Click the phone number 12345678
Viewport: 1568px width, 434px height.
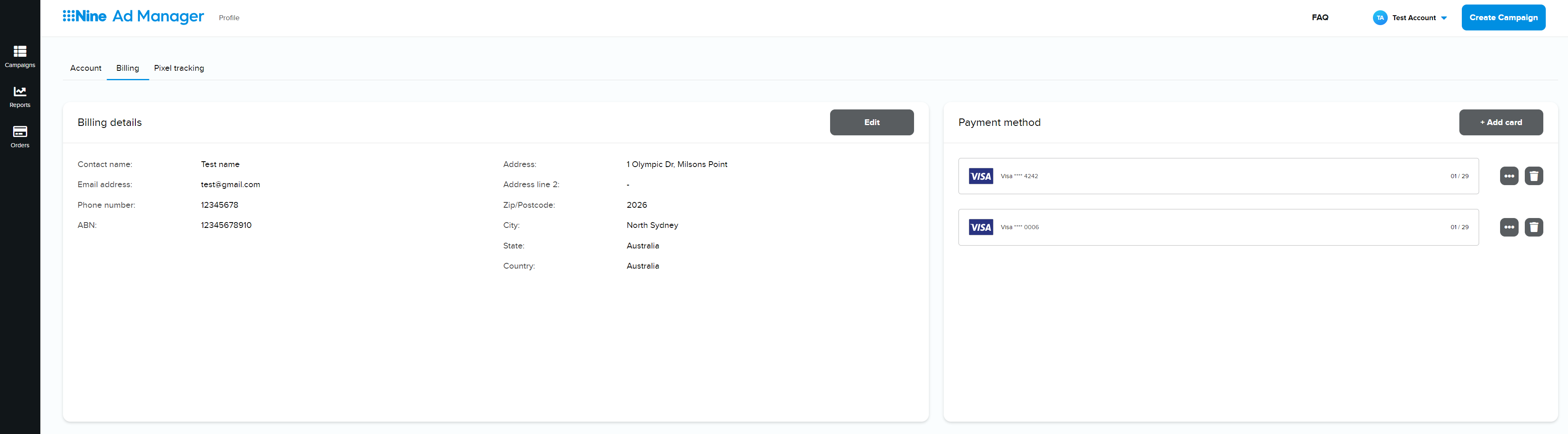pos(220,205)
